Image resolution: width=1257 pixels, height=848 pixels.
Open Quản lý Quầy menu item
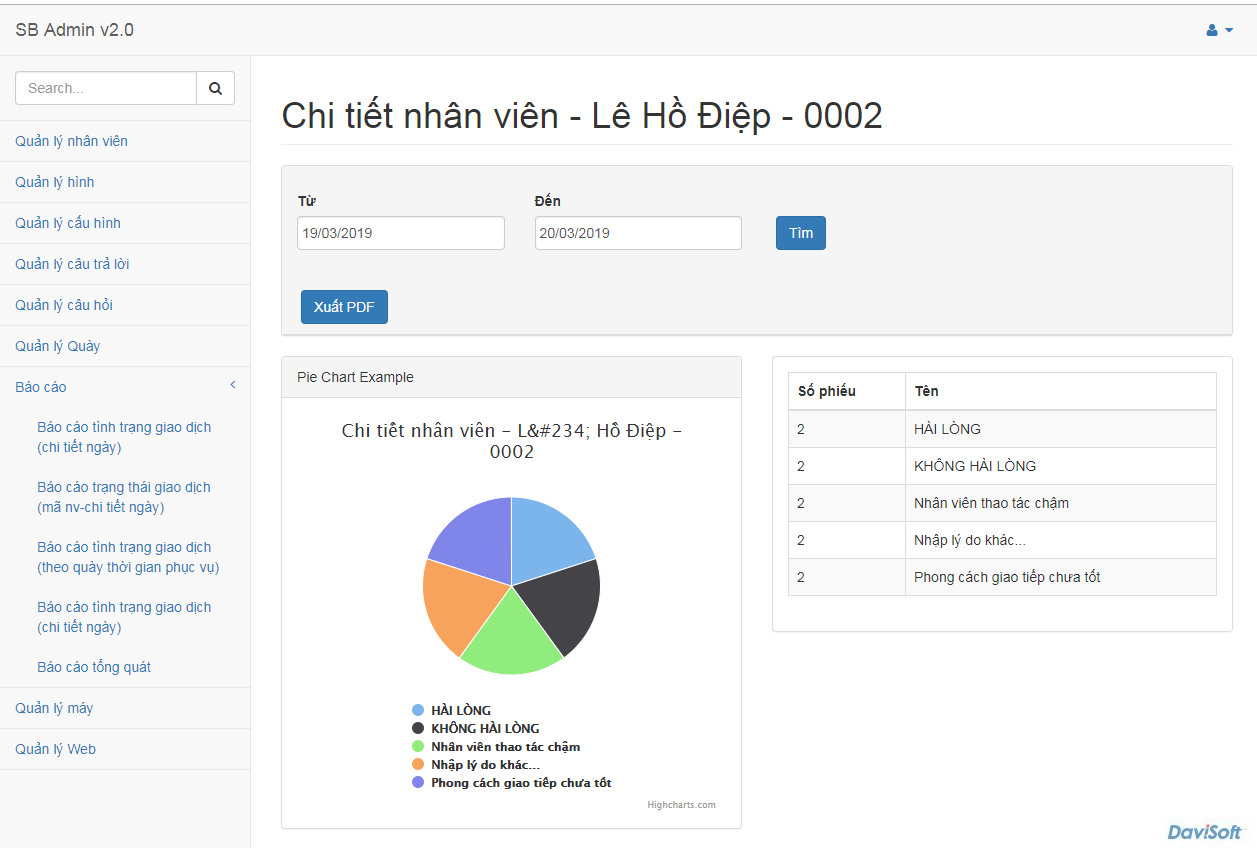click(x=58, y=346)
